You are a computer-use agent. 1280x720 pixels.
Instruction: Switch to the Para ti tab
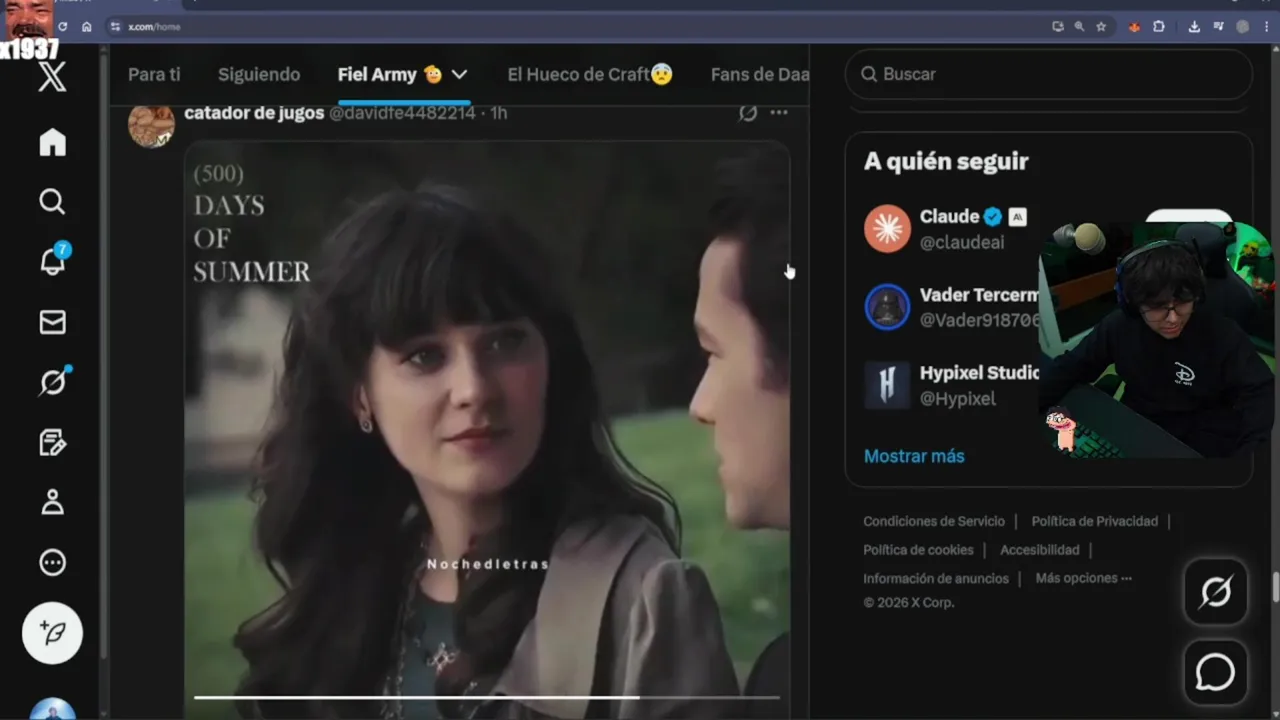[154, 74]
